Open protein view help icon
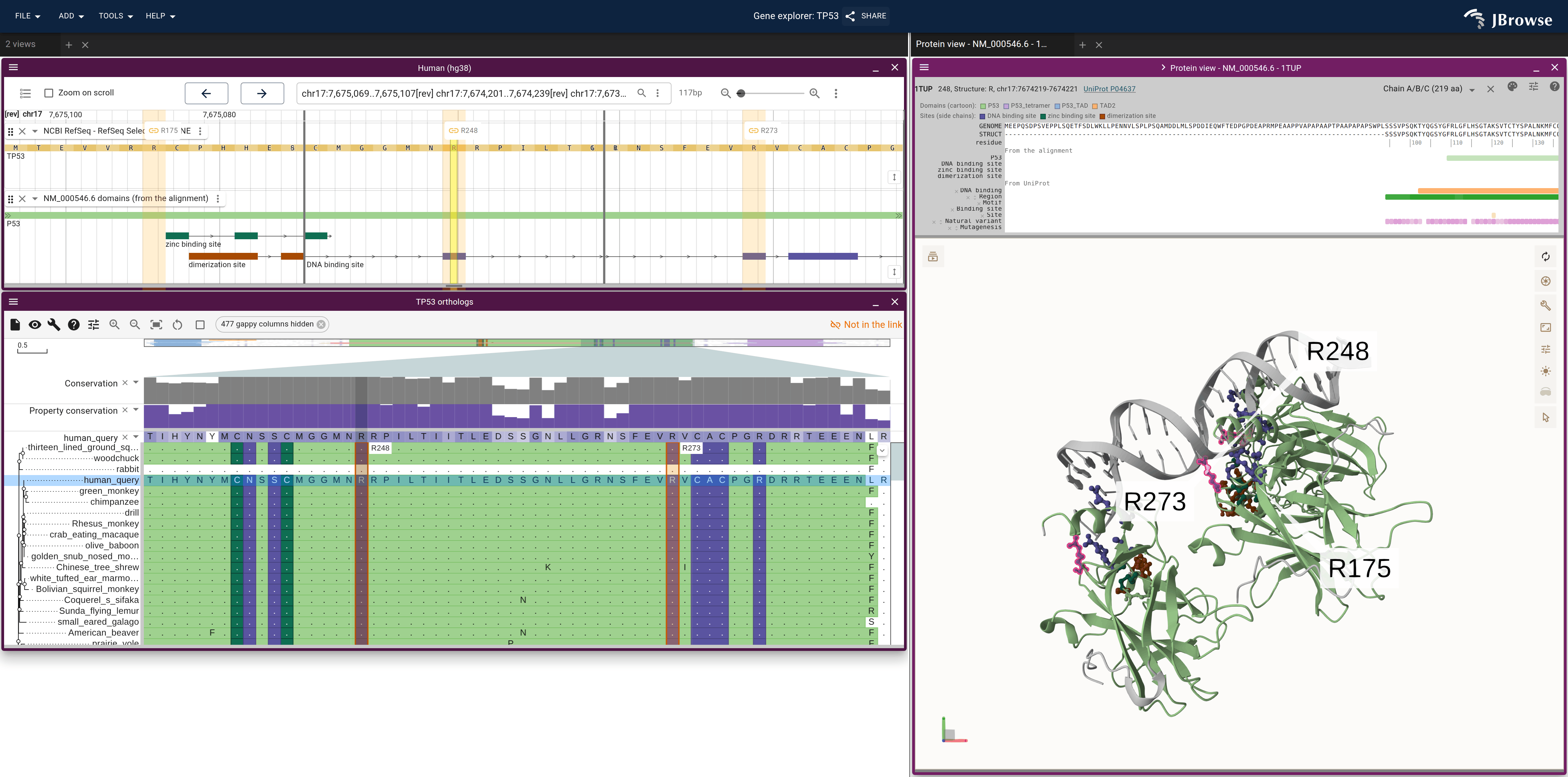Screen dimensions: 1568x777 [1554, 87]
